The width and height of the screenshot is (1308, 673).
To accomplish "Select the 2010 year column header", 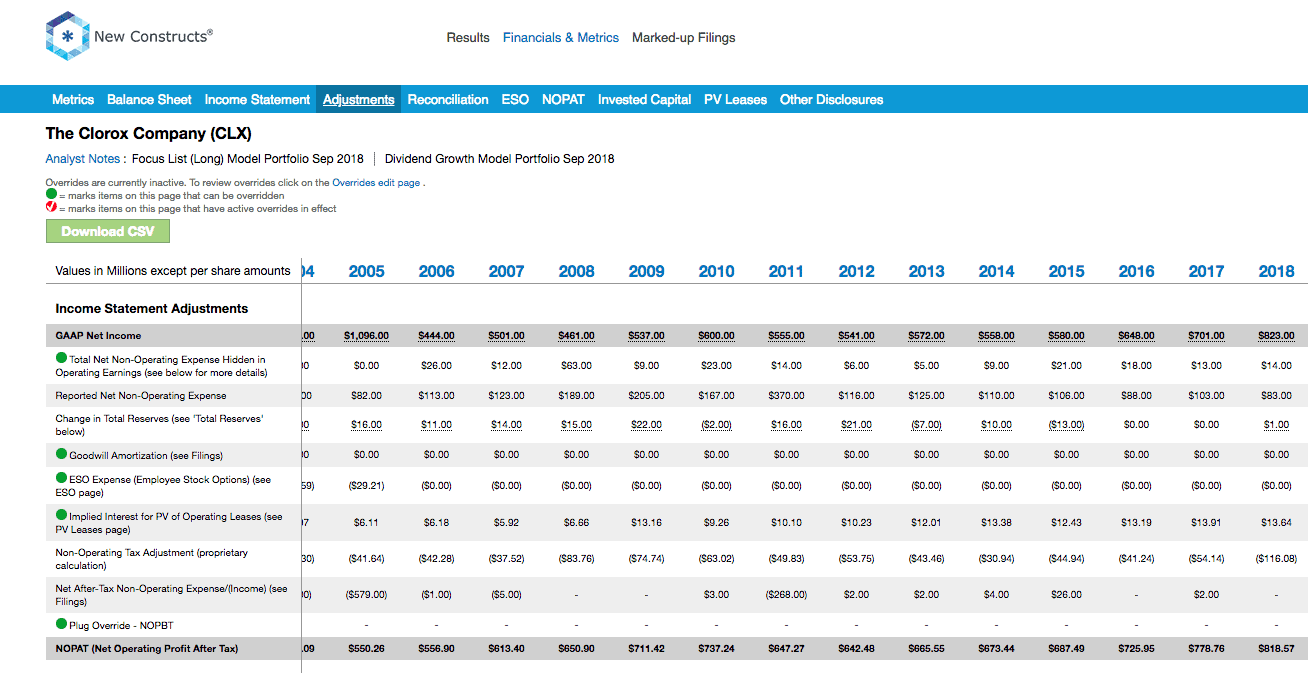I will [x=716, y=271].
